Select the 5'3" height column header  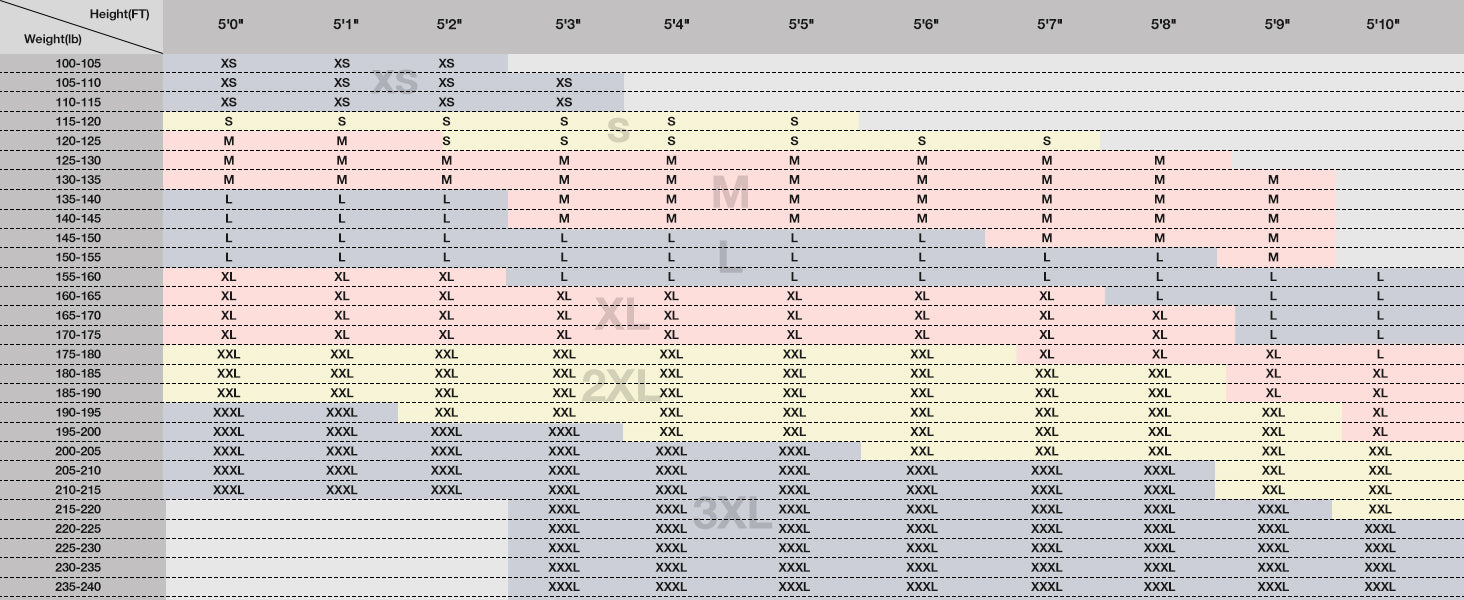click(x=566, y=23)
